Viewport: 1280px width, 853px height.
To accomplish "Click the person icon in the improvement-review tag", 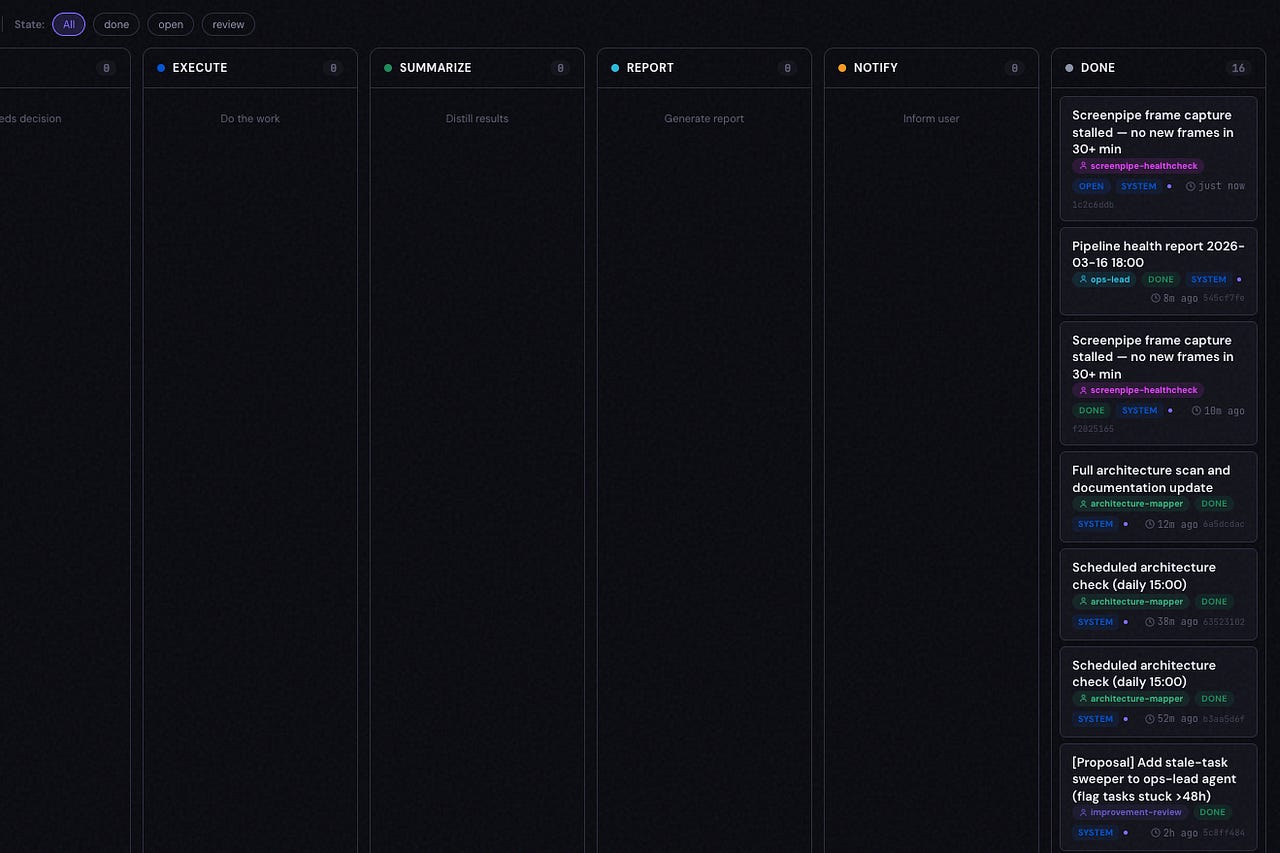I will pyautogui.click(x=1083, y=813).
